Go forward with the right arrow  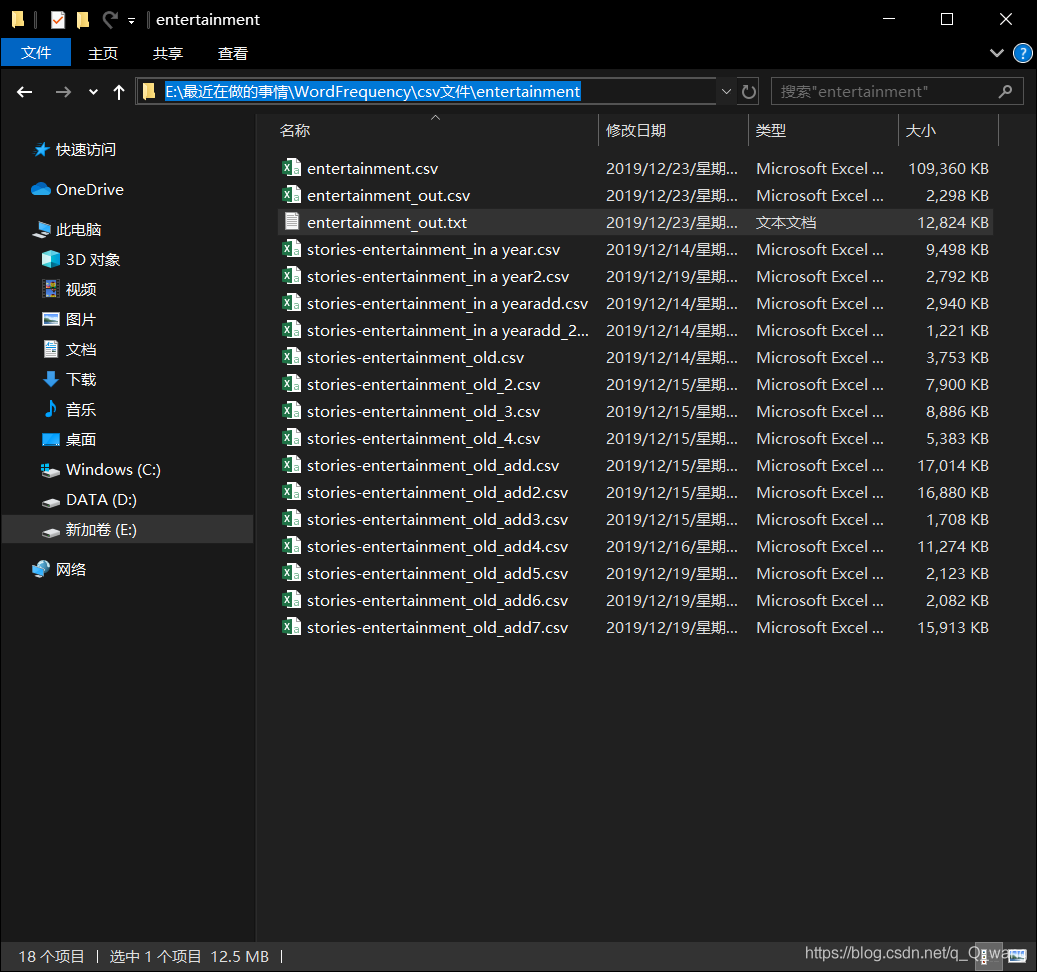point(63,92)
